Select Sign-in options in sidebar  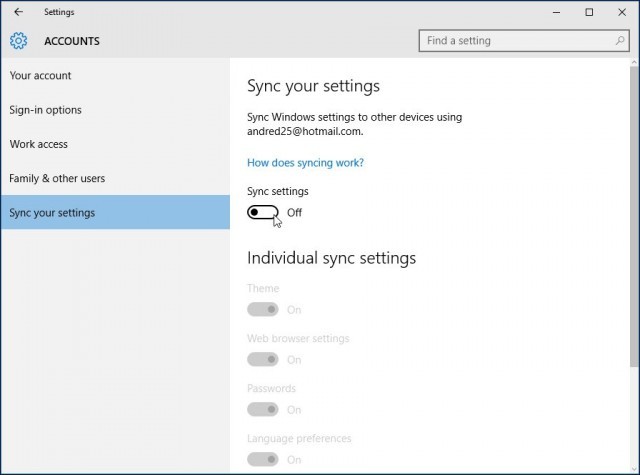46,110
